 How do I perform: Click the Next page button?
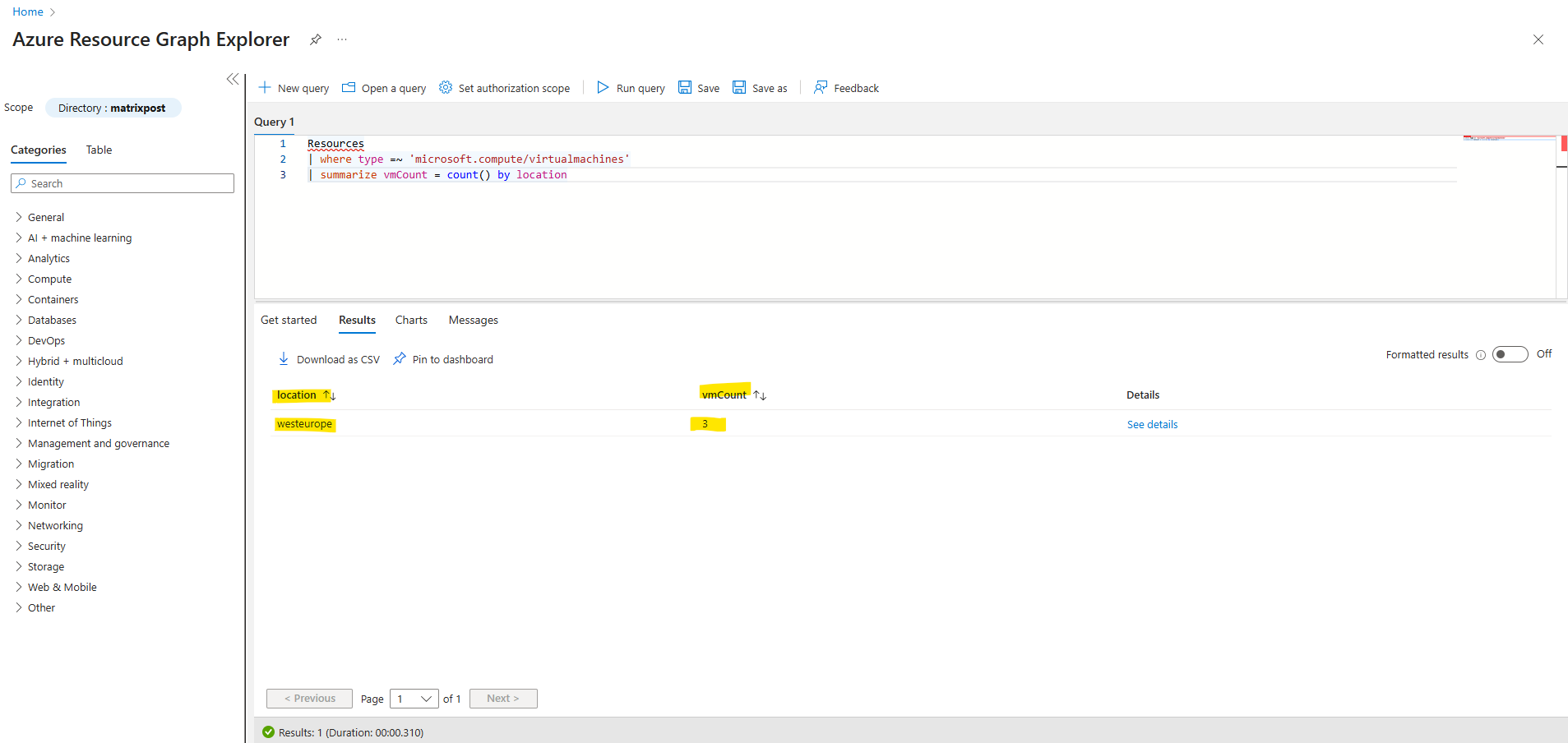pos(503,699)
